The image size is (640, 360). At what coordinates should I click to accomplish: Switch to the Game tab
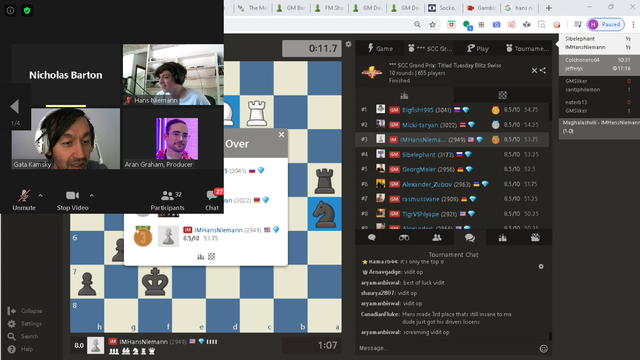coord(380,48)
